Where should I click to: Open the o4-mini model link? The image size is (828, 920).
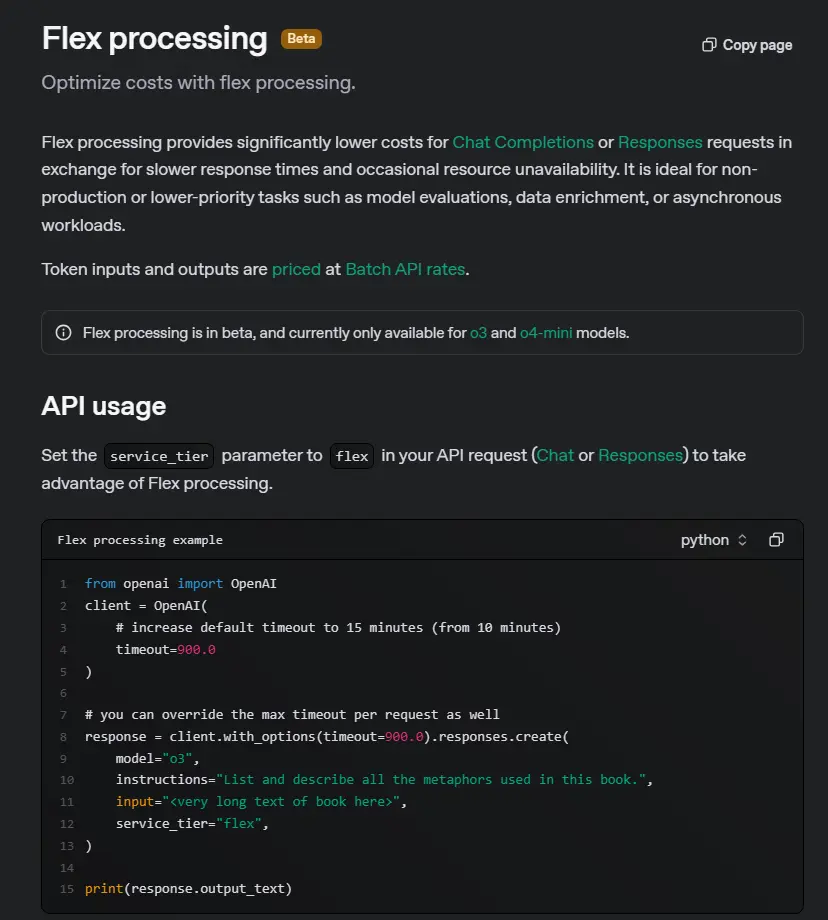pos(546,333)
